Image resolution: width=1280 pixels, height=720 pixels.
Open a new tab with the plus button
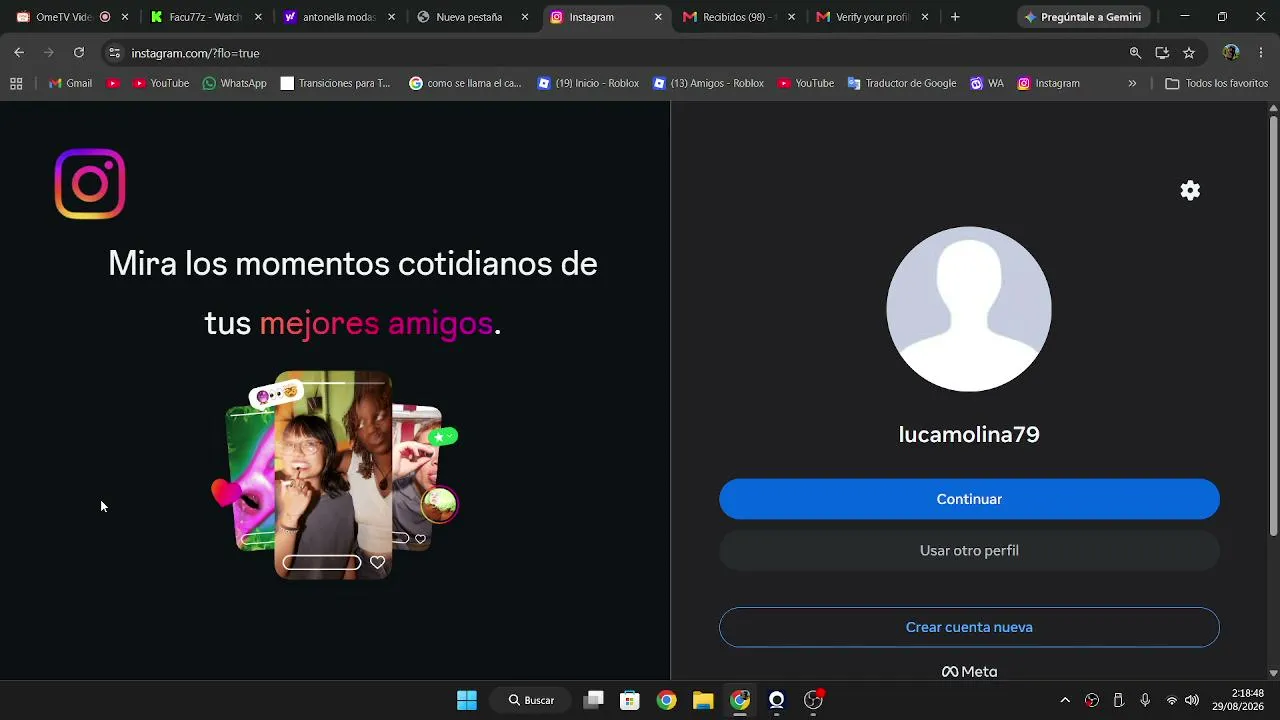[955, 17]
